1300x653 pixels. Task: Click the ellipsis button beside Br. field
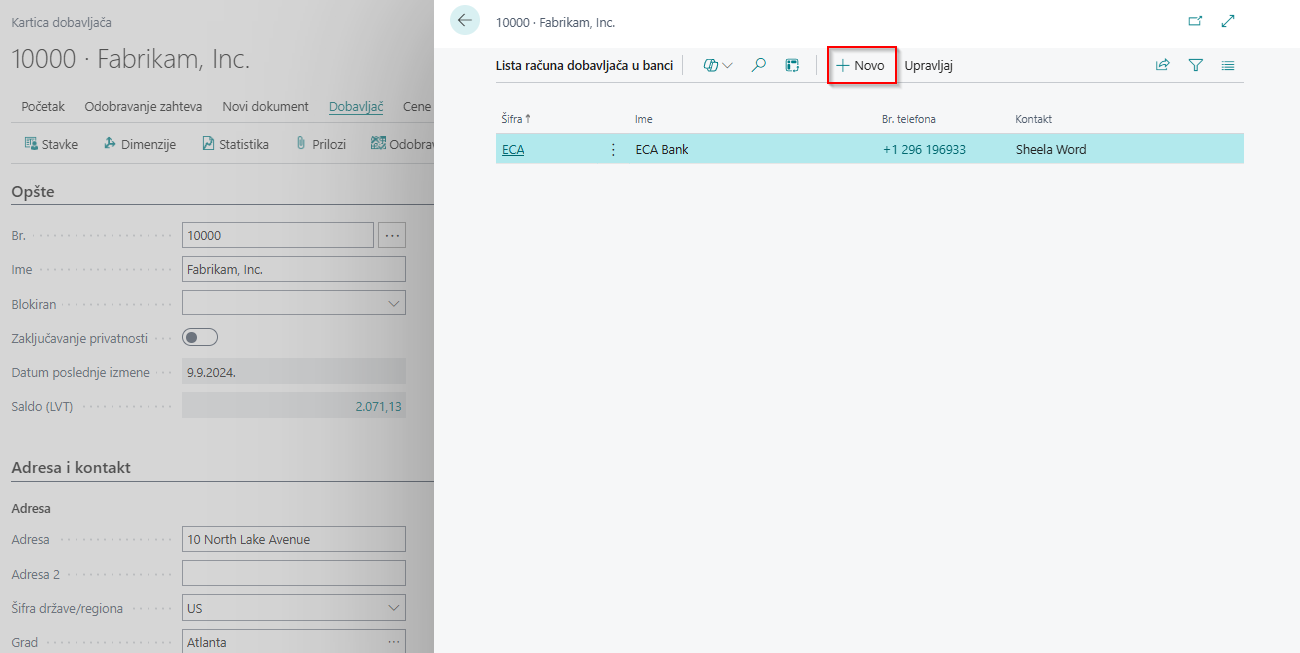392,235
